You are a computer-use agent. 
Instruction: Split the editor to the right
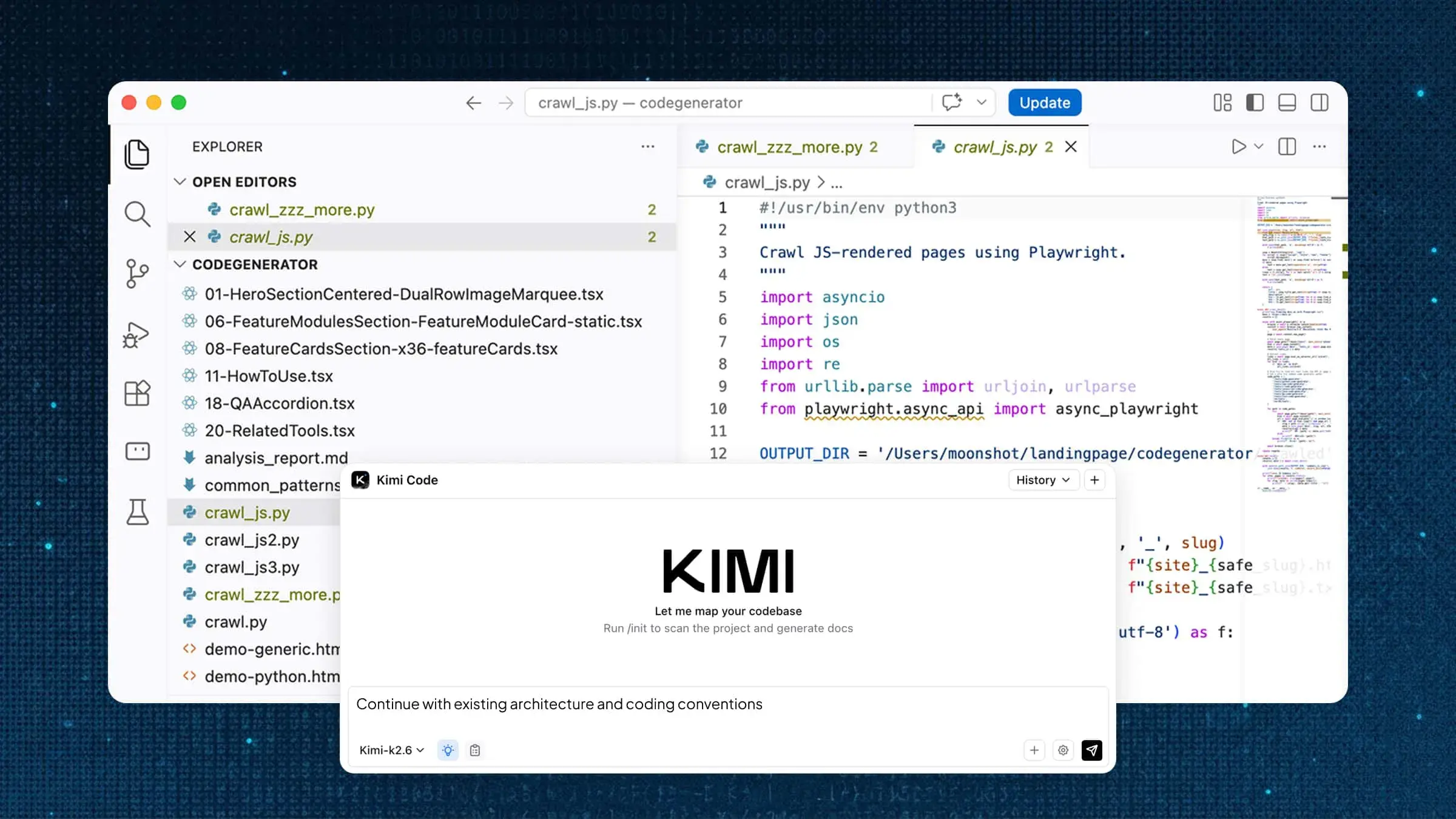point(1287,147)
